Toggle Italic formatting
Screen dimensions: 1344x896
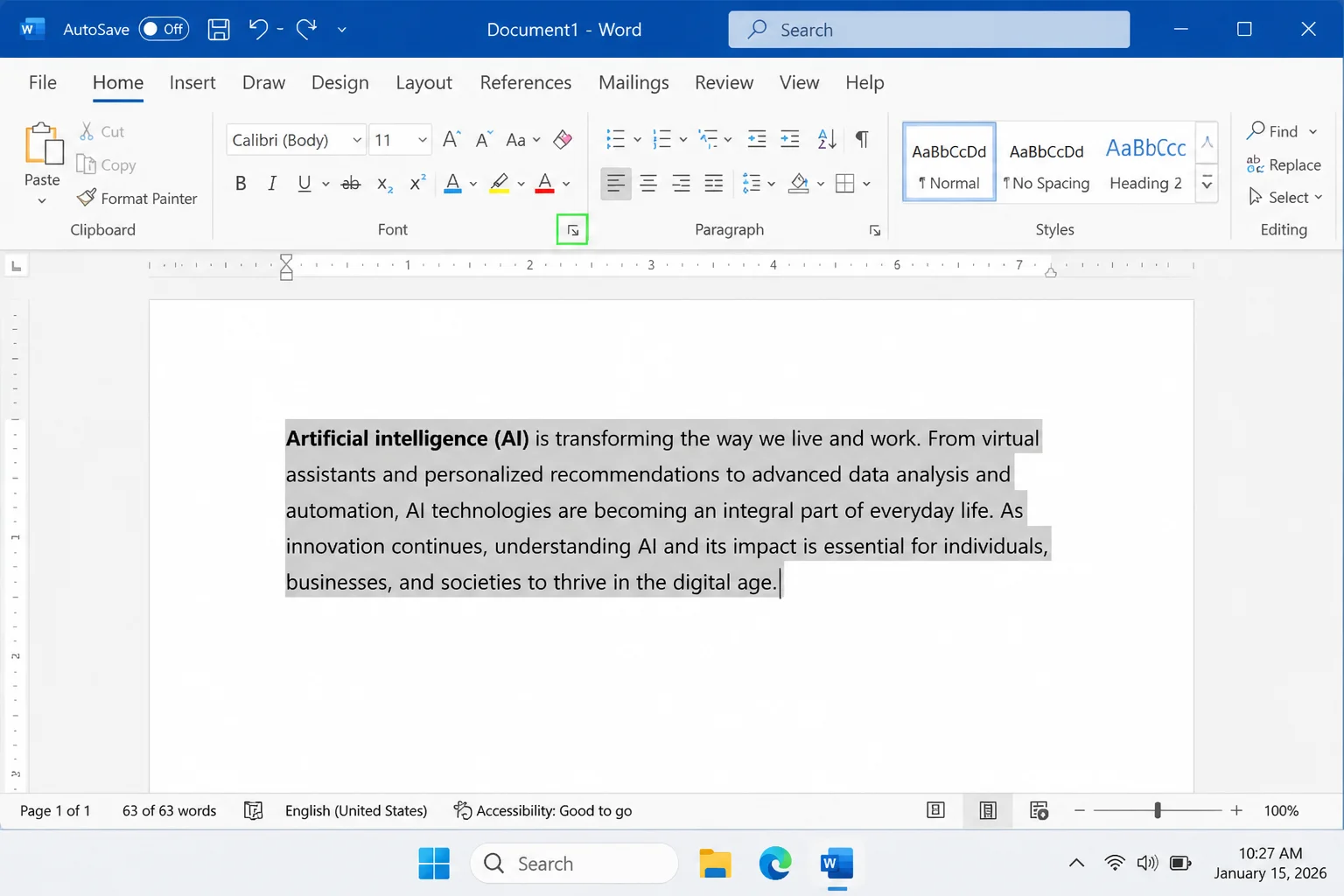coord(272,184)
